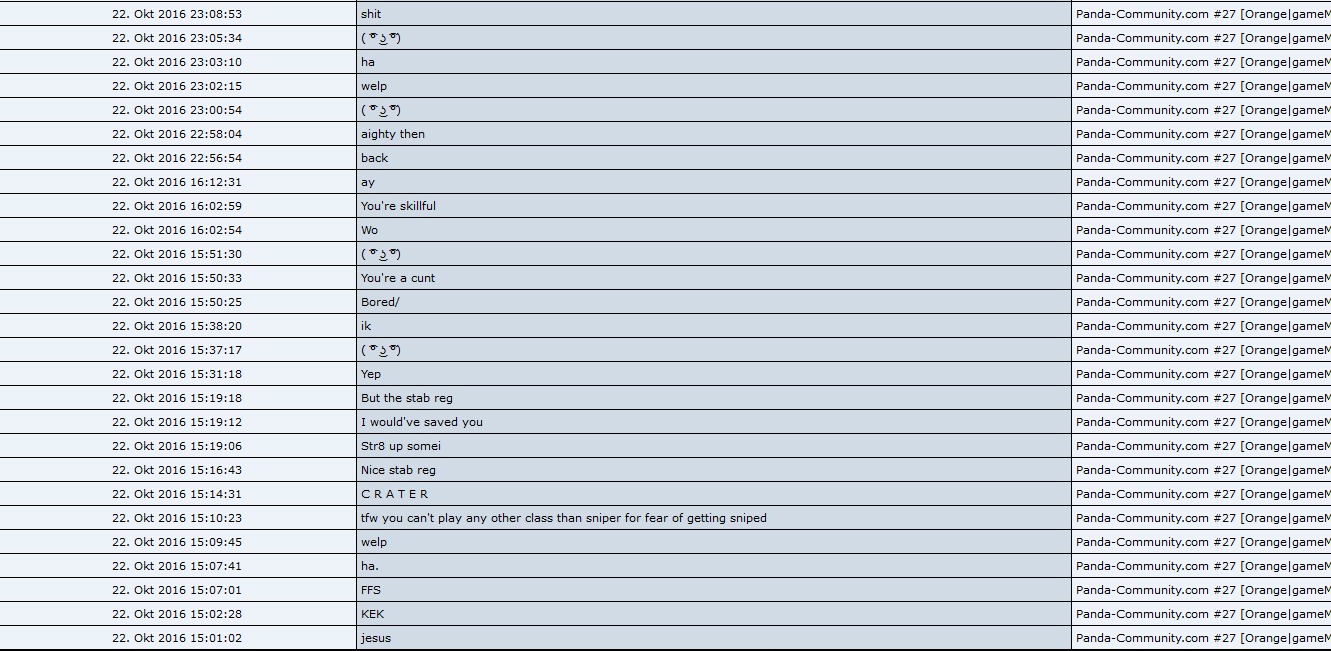Viewport: 1331px width, 651px height.
Task: Click the chat message "You're skillful"
Action: click(398, 206)
